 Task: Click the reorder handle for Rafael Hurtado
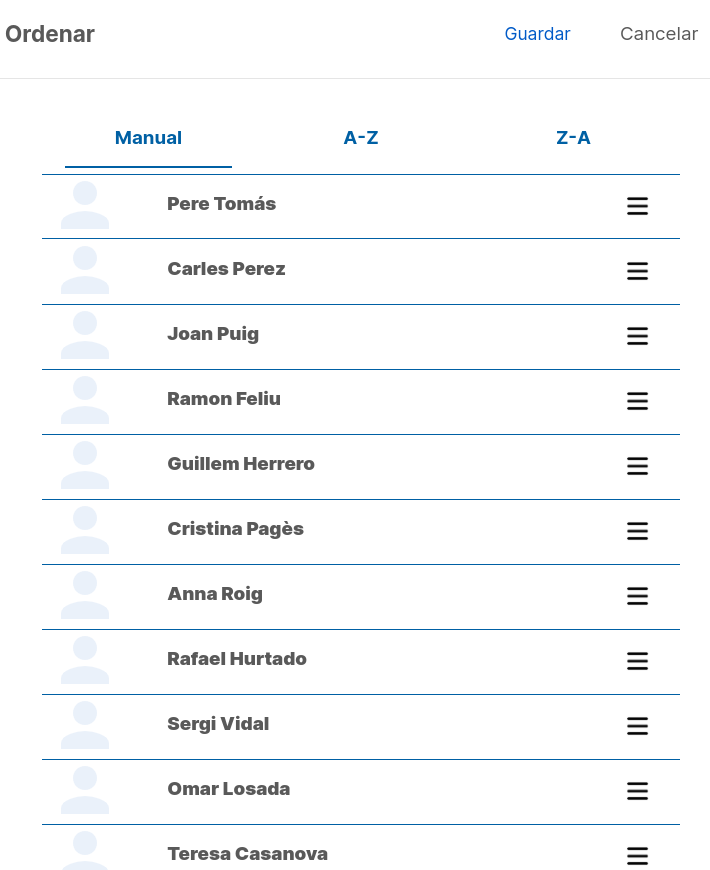637,660
